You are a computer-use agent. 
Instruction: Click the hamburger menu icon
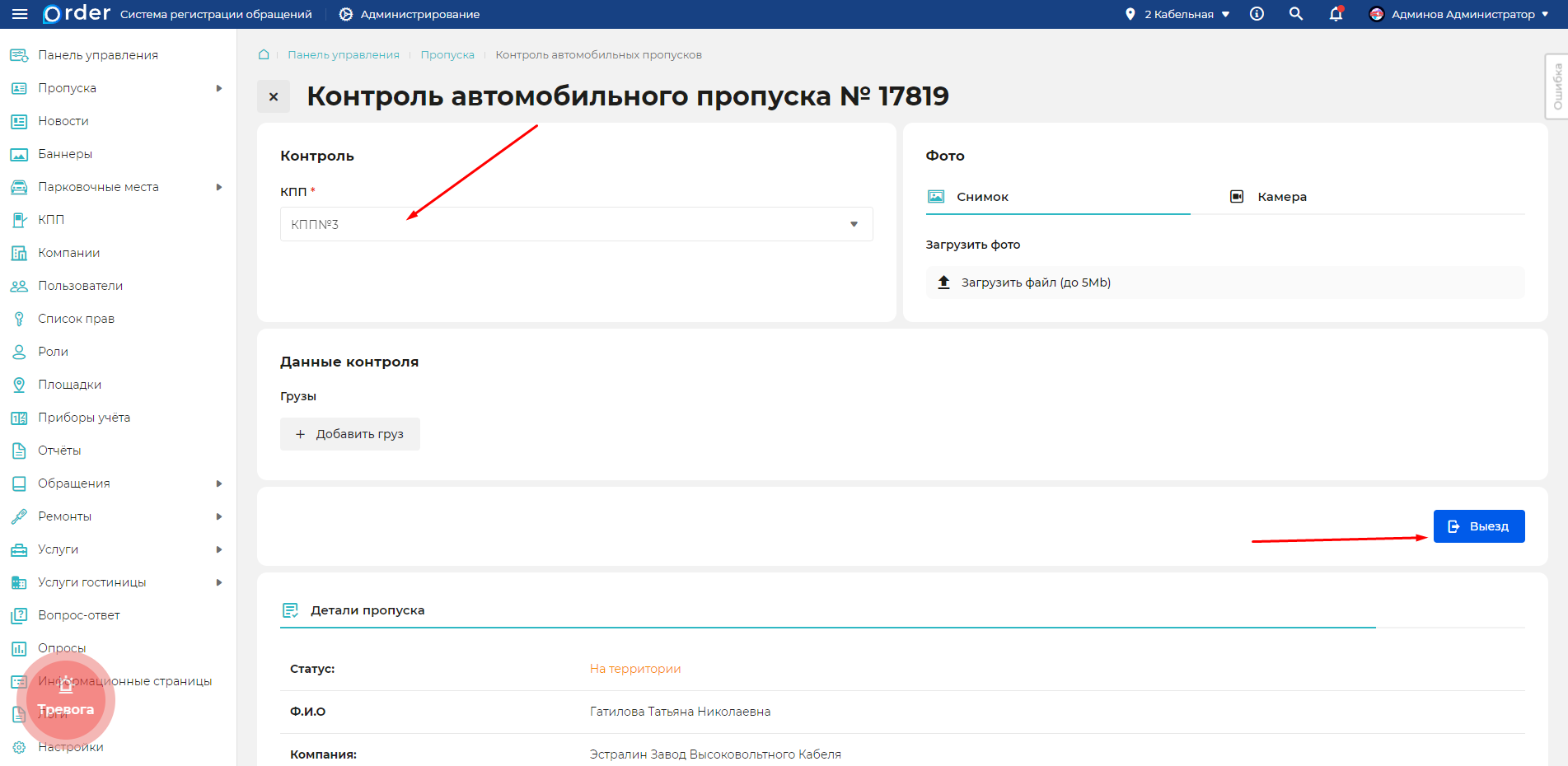coord(20,14)
